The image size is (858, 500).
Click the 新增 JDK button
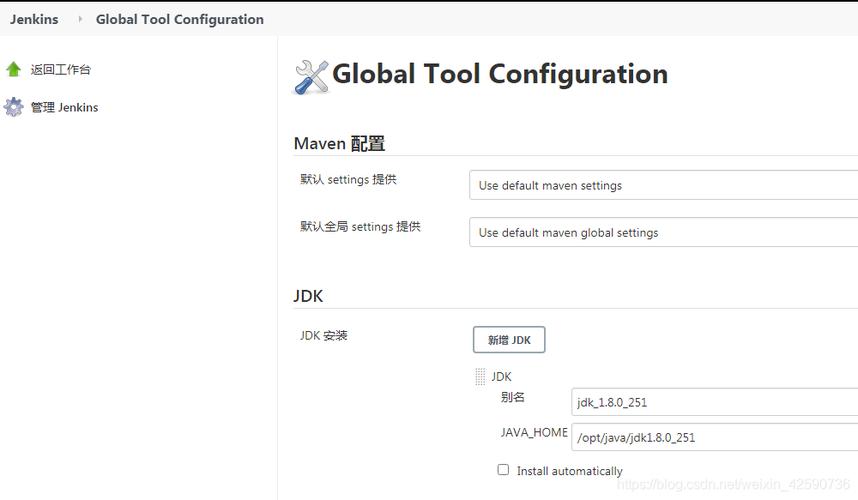pos(509,340)
